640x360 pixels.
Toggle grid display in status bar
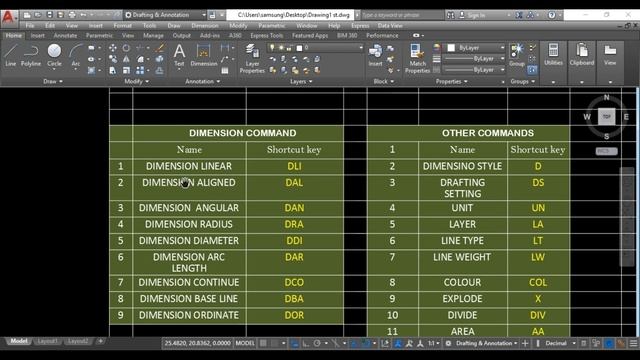263,343
